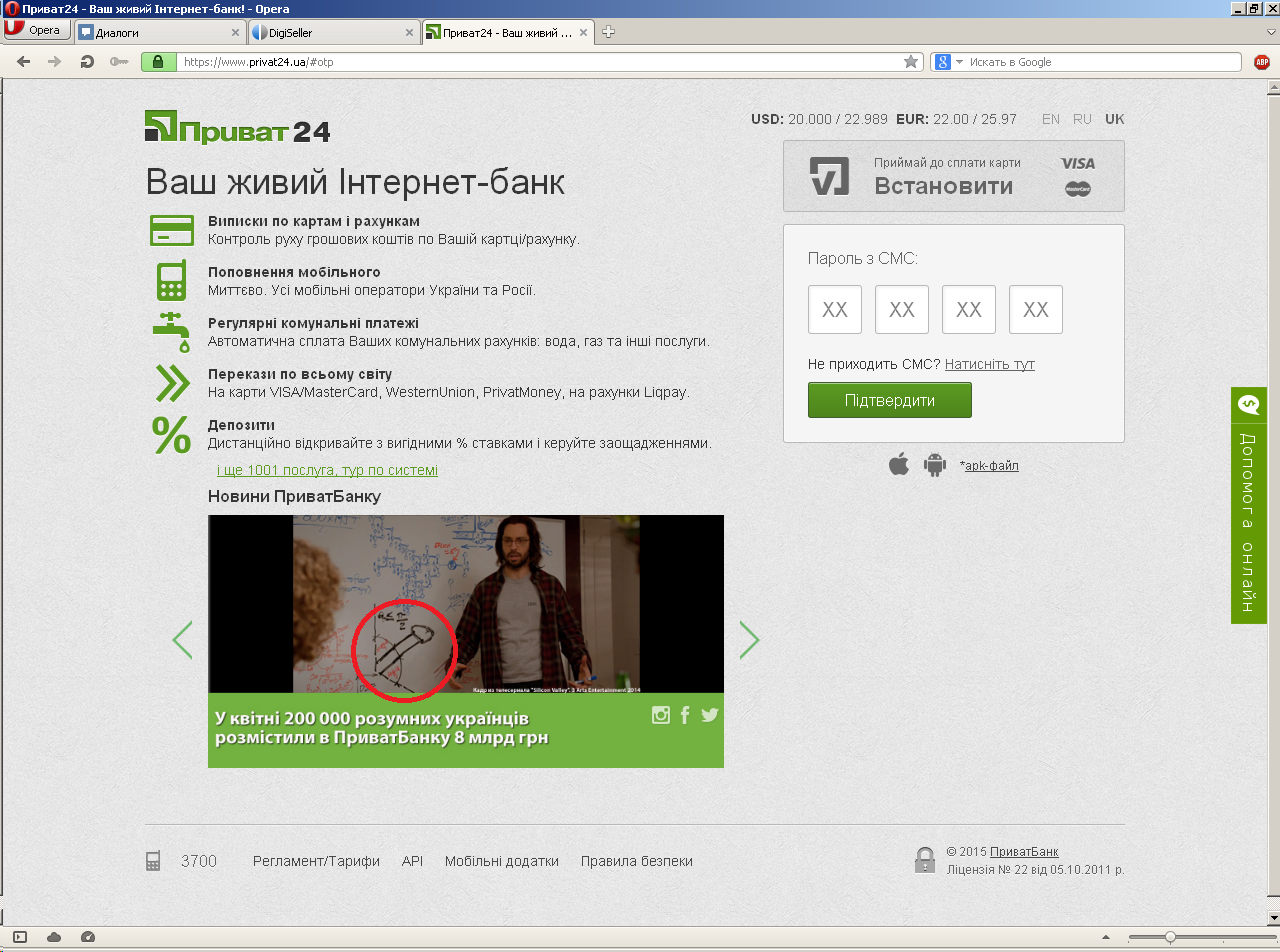
Task: Click the 3700 phone number in footer
Action: pyautogui.click(x=199, y=861)
